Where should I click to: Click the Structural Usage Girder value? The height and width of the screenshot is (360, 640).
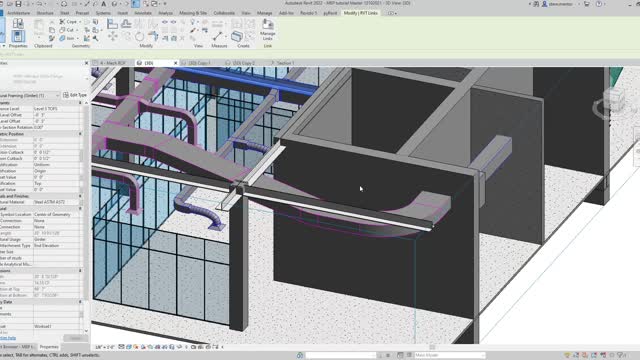(x=57, y=239)
